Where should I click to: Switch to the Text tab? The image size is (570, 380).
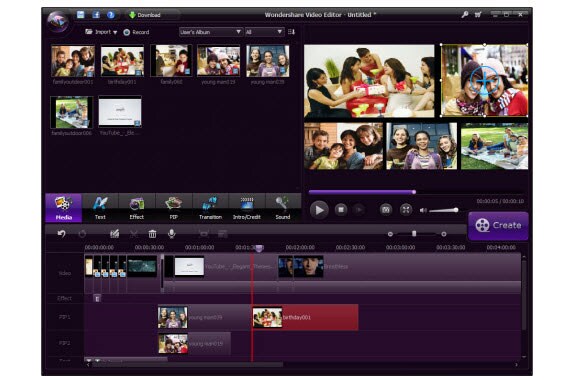[x=100, y=208]
